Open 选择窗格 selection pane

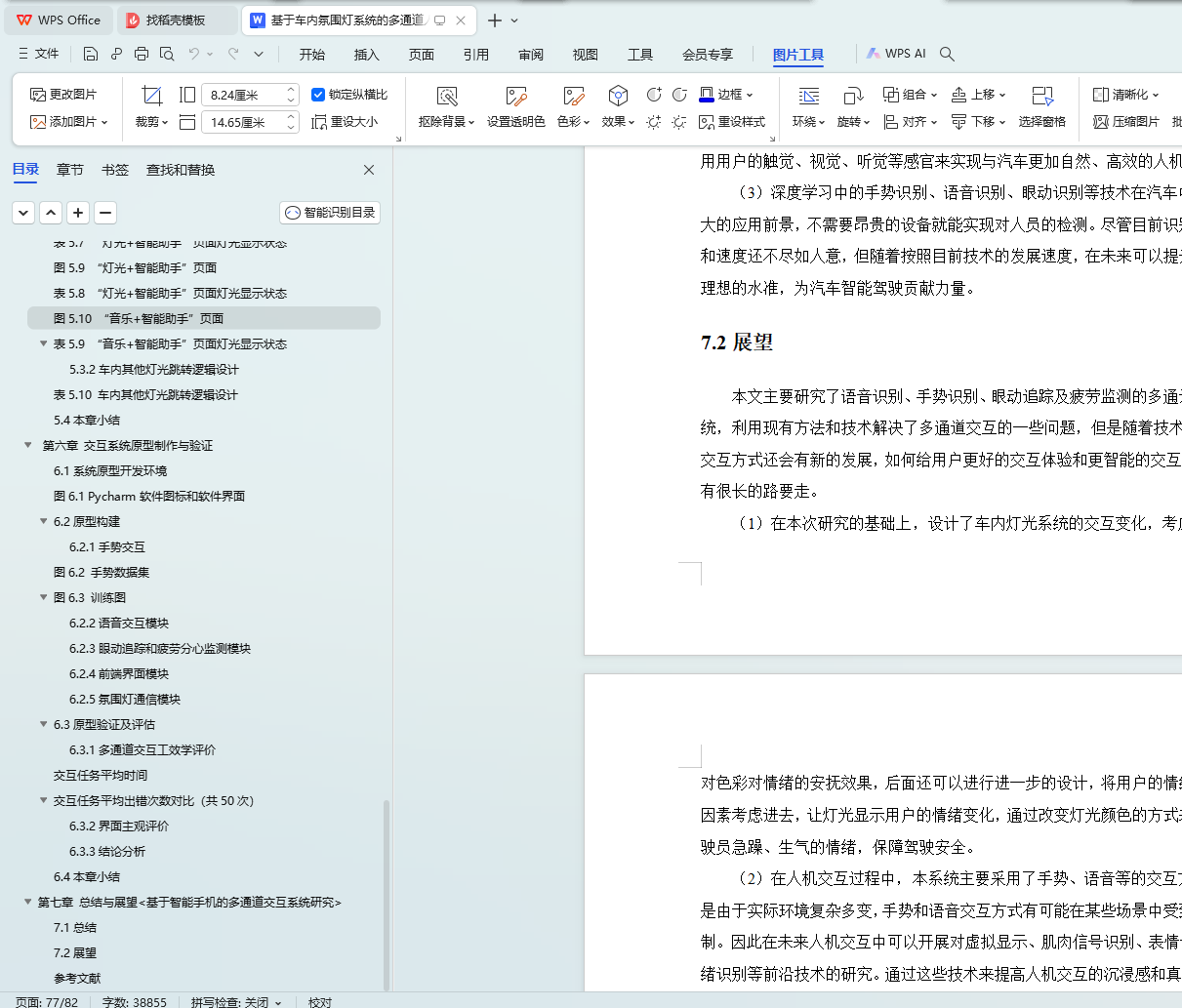1042,106
